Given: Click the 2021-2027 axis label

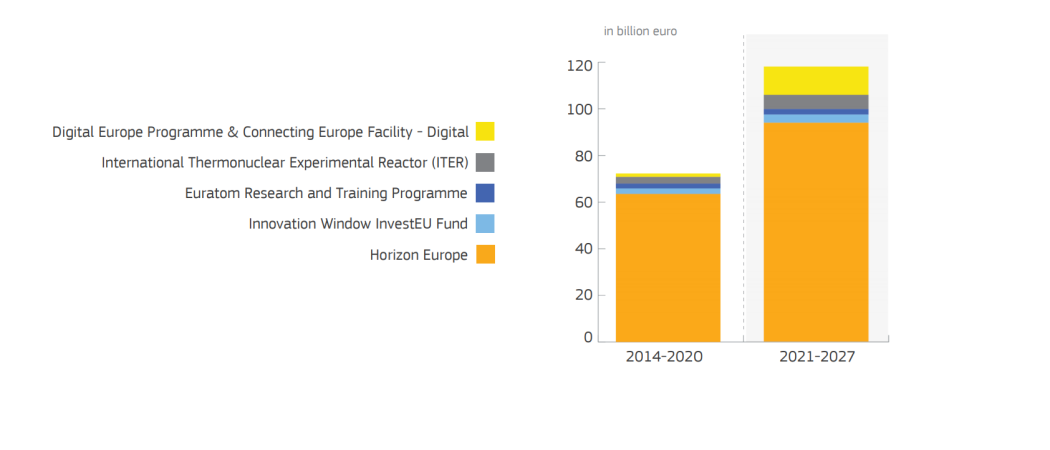Looking at the screenshot, I should tap(817, 357).
